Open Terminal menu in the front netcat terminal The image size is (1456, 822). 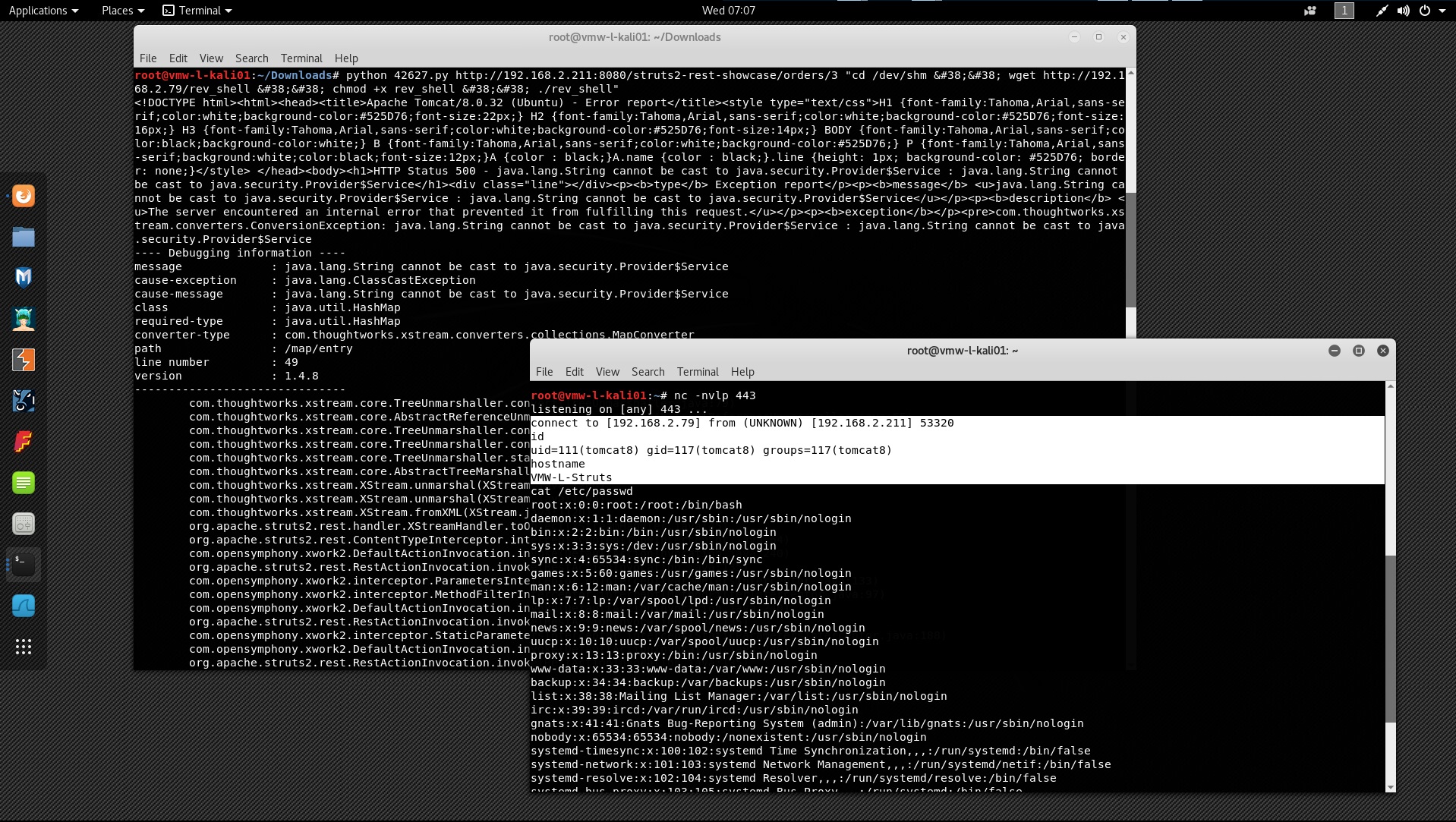click(x=698, y=372)
